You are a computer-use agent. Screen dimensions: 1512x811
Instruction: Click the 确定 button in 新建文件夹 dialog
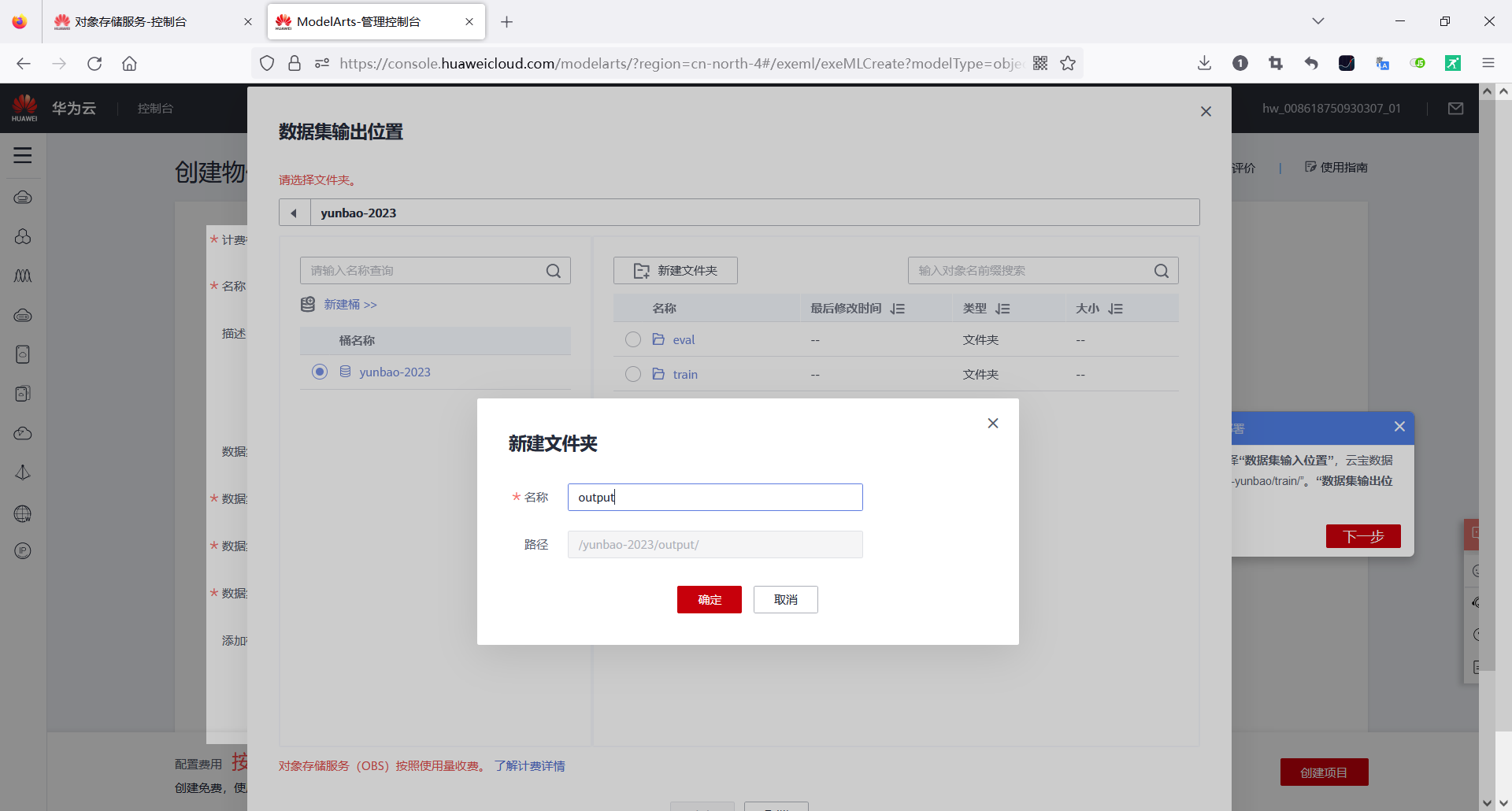(x=708, y=599)
